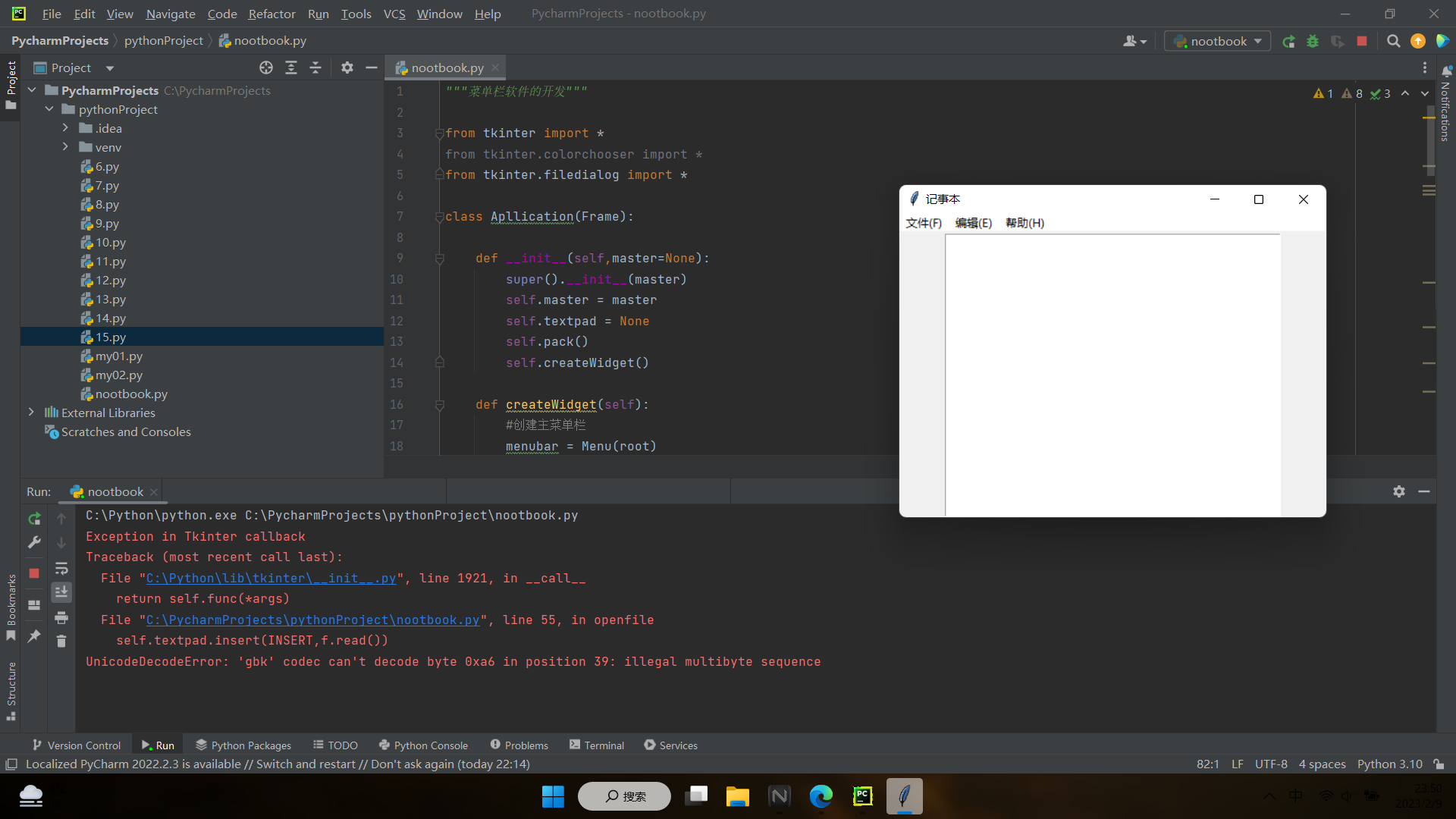
Task: Click down-the-stack-trace arrow in Run panel
Action: pyautogui.click(x=61, y=543)
